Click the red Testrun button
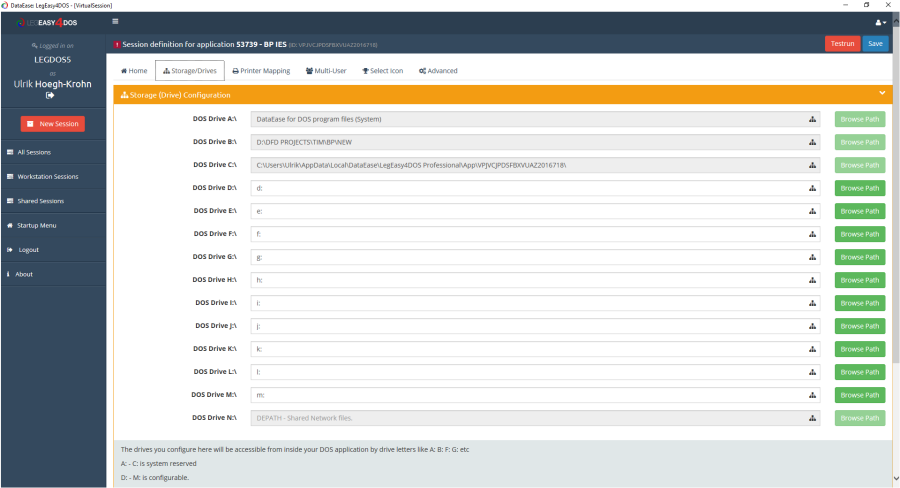The height and width of the screenshot is (488, 900). coord(842,44)
